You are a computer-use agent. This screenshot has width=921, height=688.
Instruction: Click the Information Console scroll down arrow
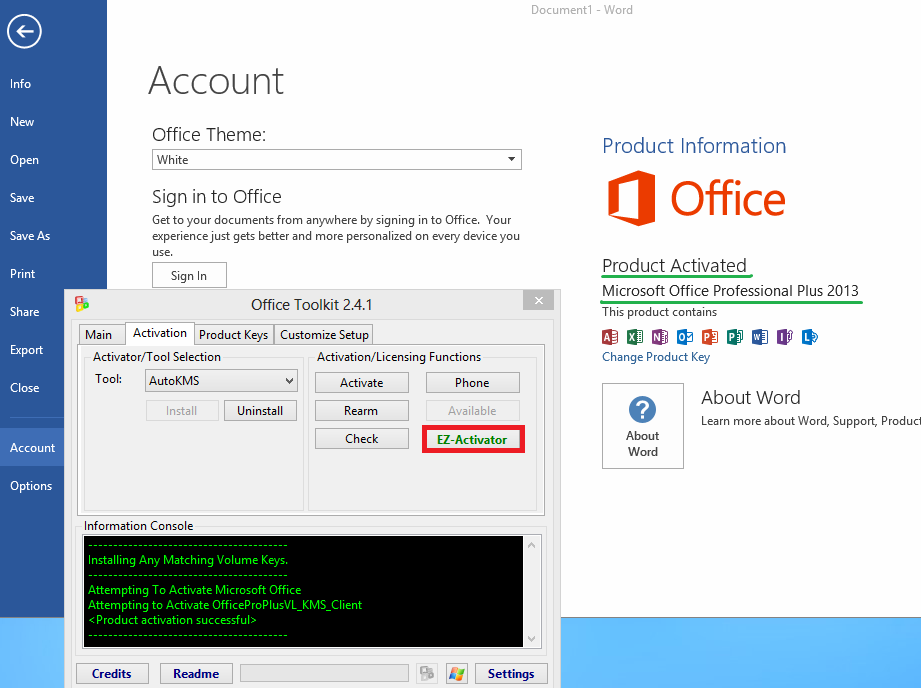coord(532,639)
